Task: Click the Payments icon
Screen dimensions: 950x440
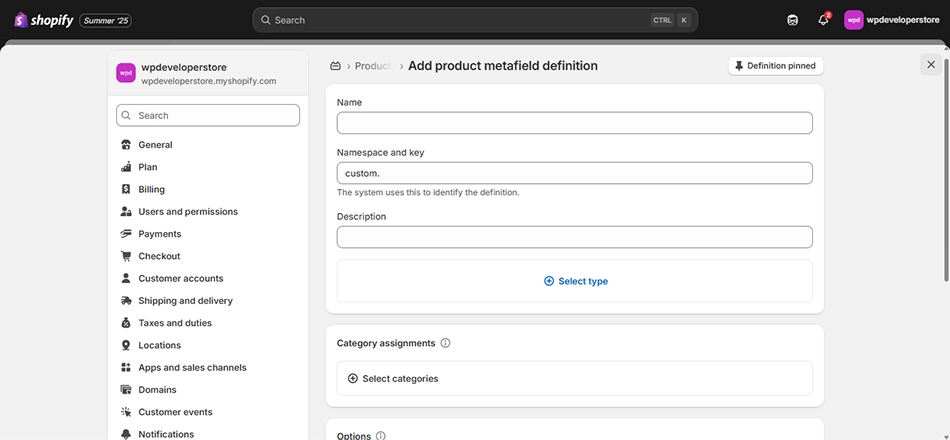Action: click(x=126, y=234)
